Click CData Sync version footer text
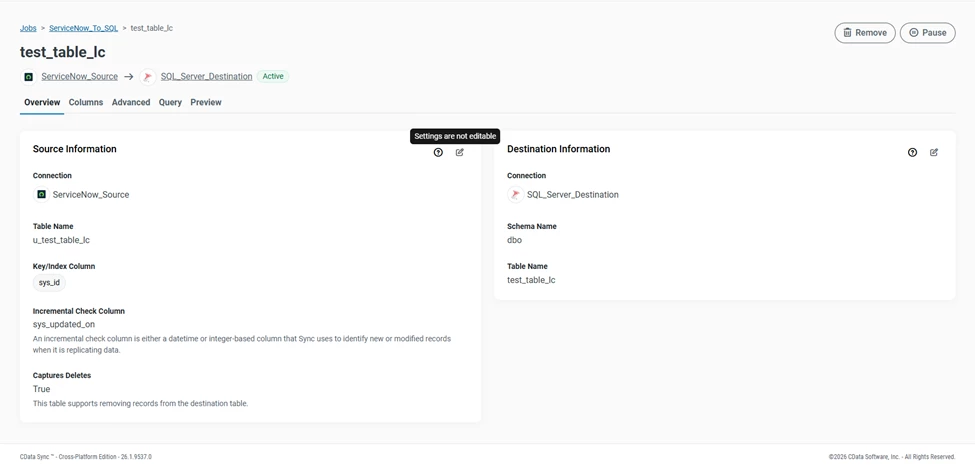Screen dimensions: 975x465 (86, 457)
